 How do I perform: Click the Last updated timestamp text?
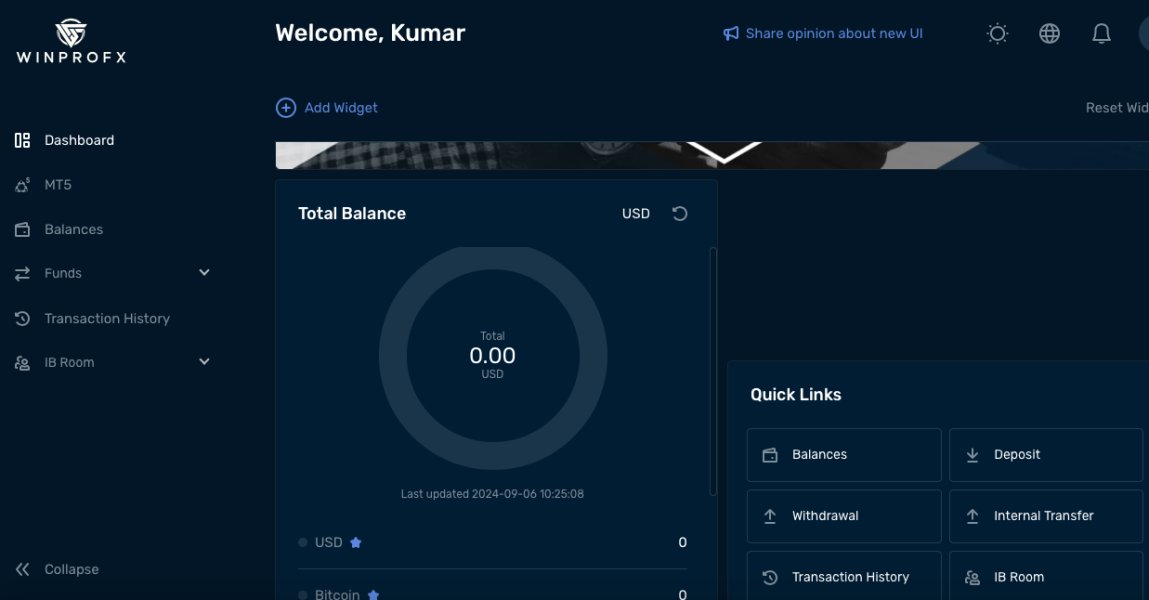pyautogui.click(x=492, y=495)
